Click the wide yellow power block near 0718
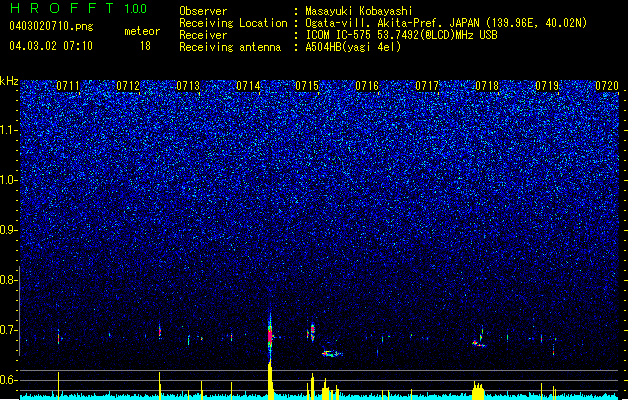This screenshot has width=629, height=400. point(478,391)
